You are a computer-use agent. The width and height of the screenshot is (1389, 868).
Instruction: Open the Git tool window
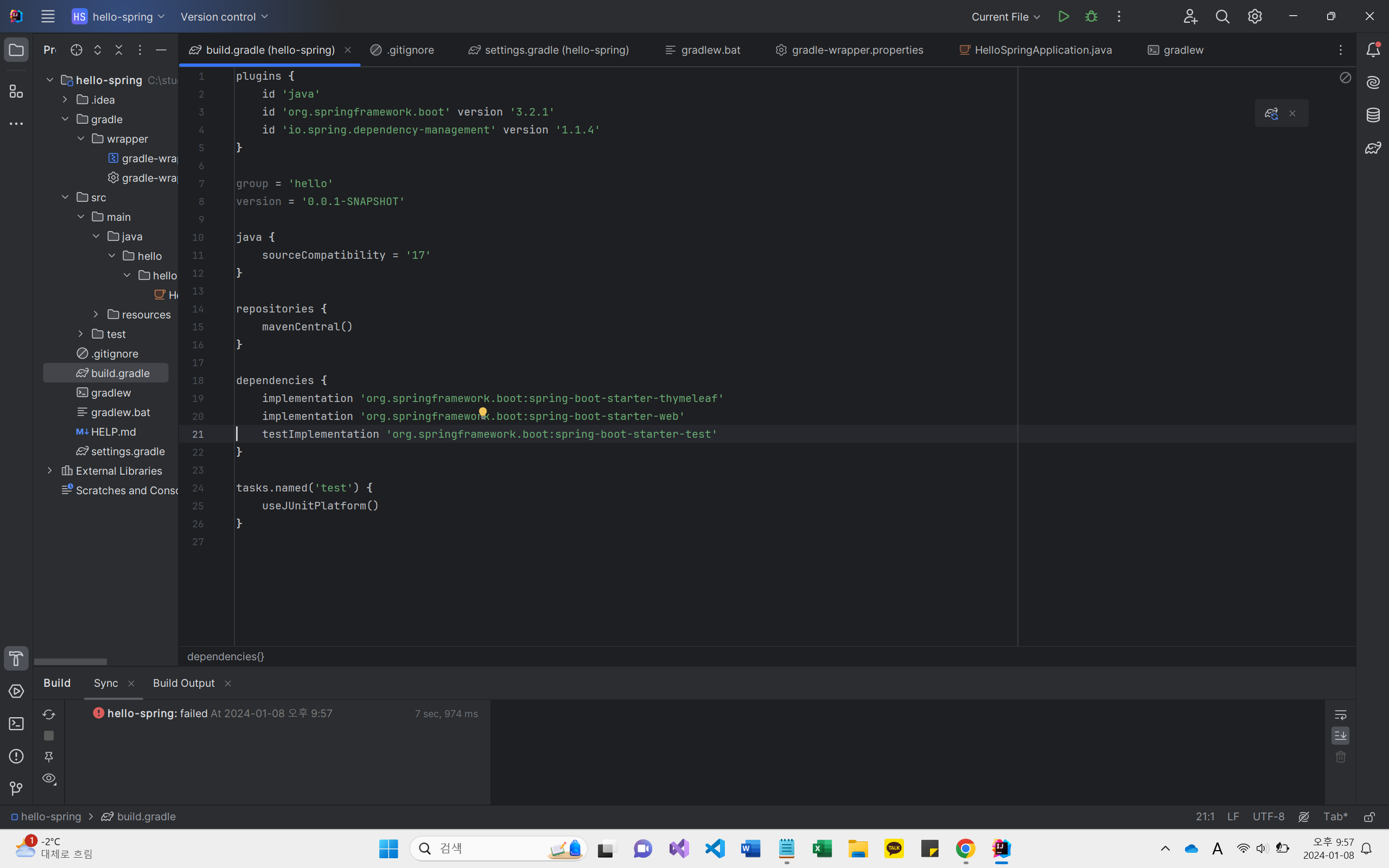pos(16,789)
